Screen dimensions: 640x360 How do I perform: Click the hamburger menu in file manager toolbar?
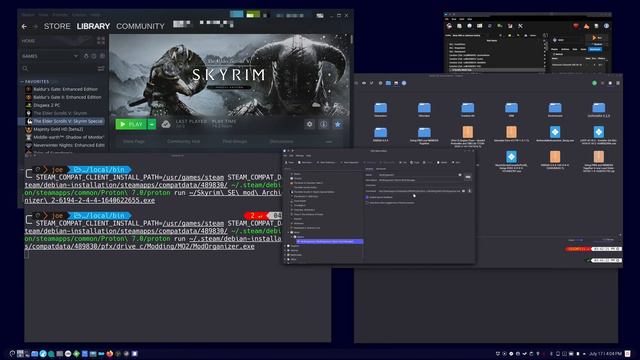pyautogui.click(x=618, y=83)
